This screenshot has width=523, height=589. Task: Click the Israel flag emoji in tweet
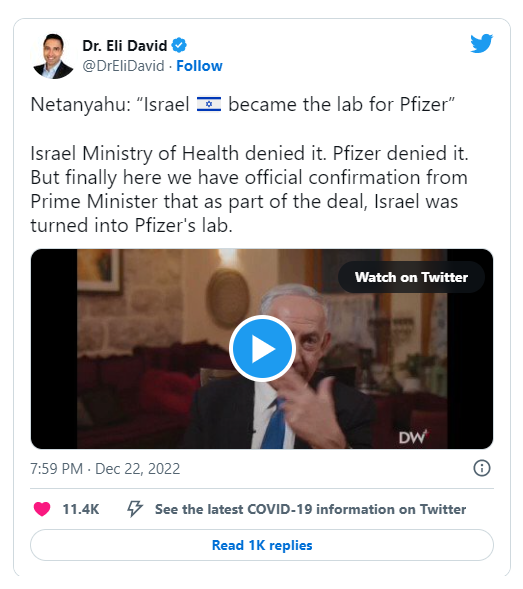coord(209,104)
